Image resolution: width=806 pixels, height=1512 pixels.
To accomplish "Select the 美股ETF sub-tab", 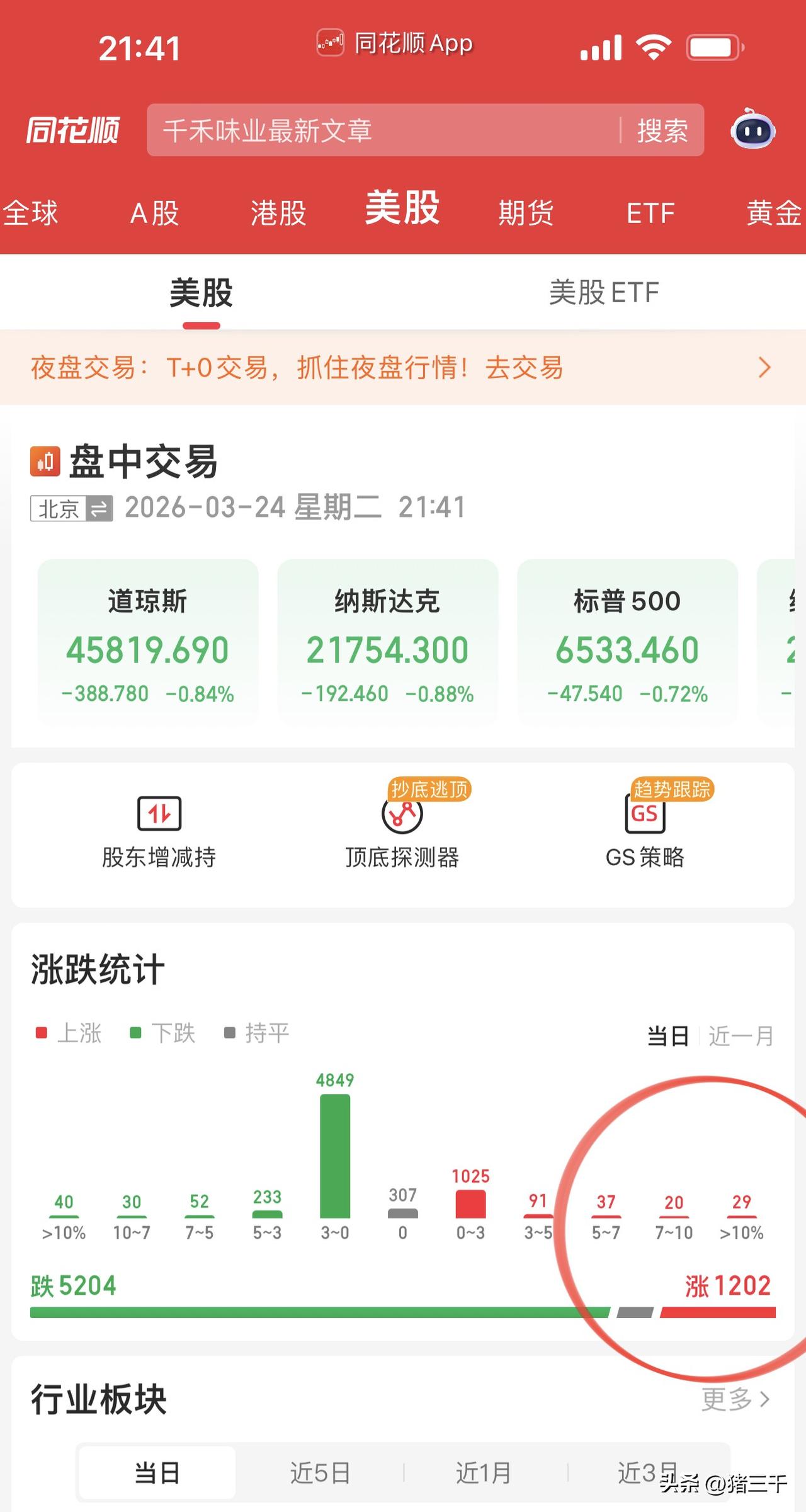I will coord(604,293).
